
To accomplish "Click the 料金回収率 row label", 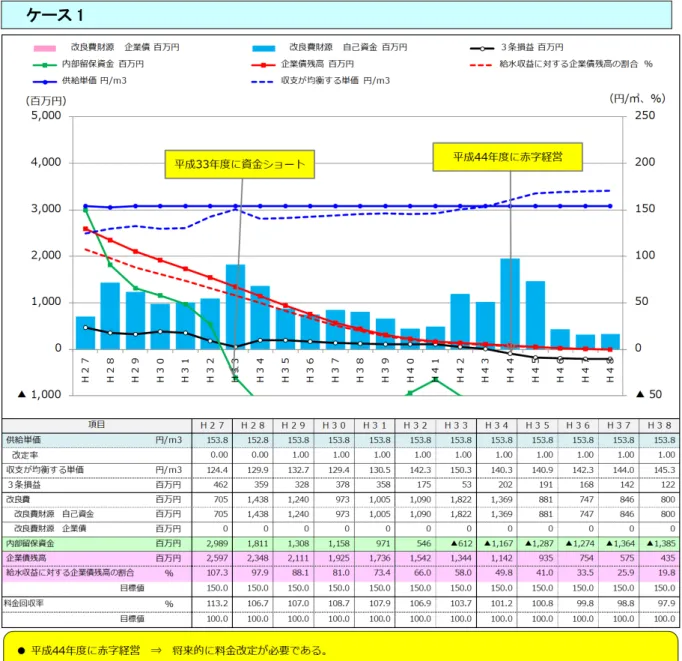I will [23, 603].
